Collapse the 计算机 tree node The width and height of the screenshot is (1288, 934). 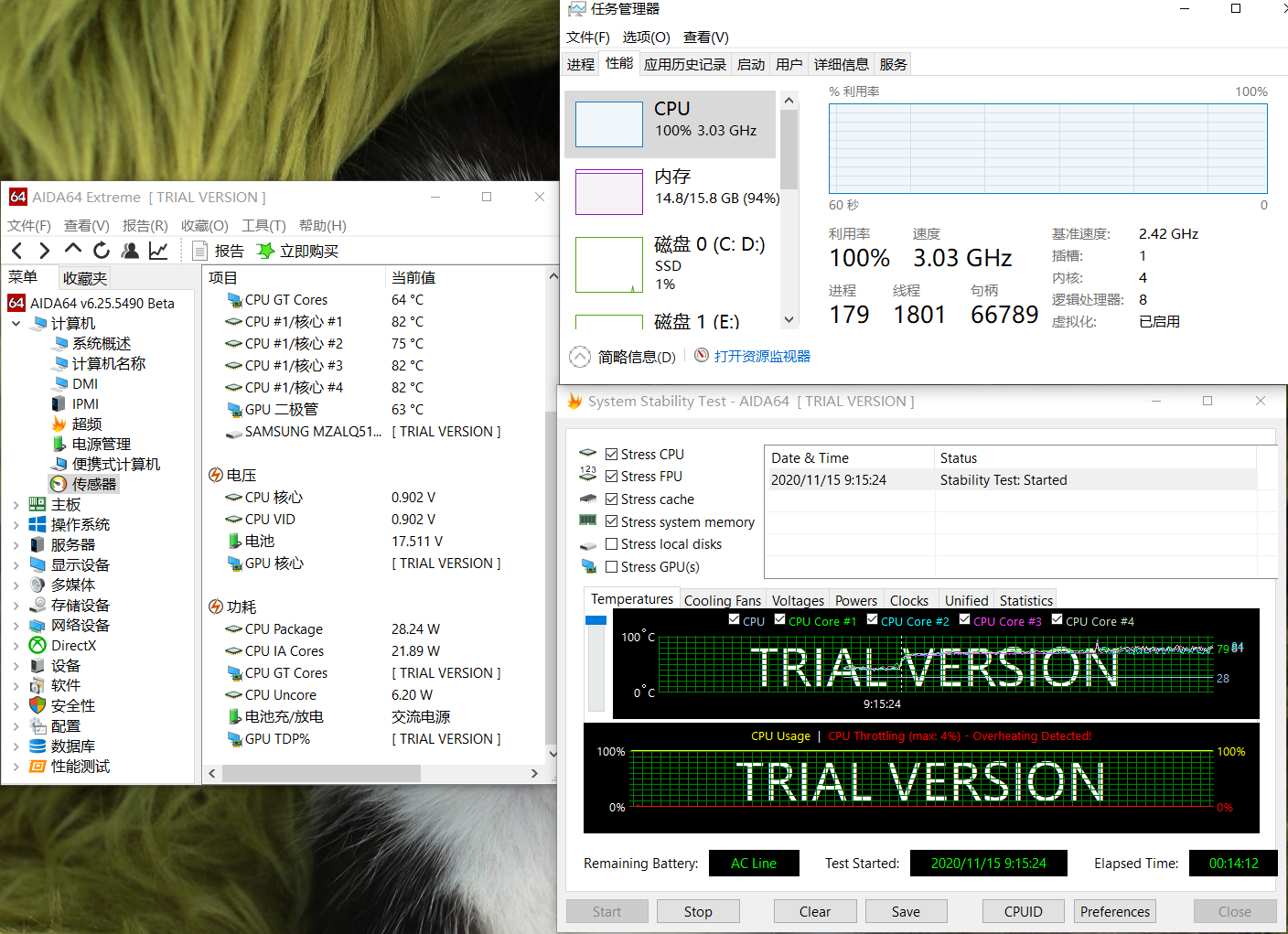pyautogui.click(x=16, y=323)
